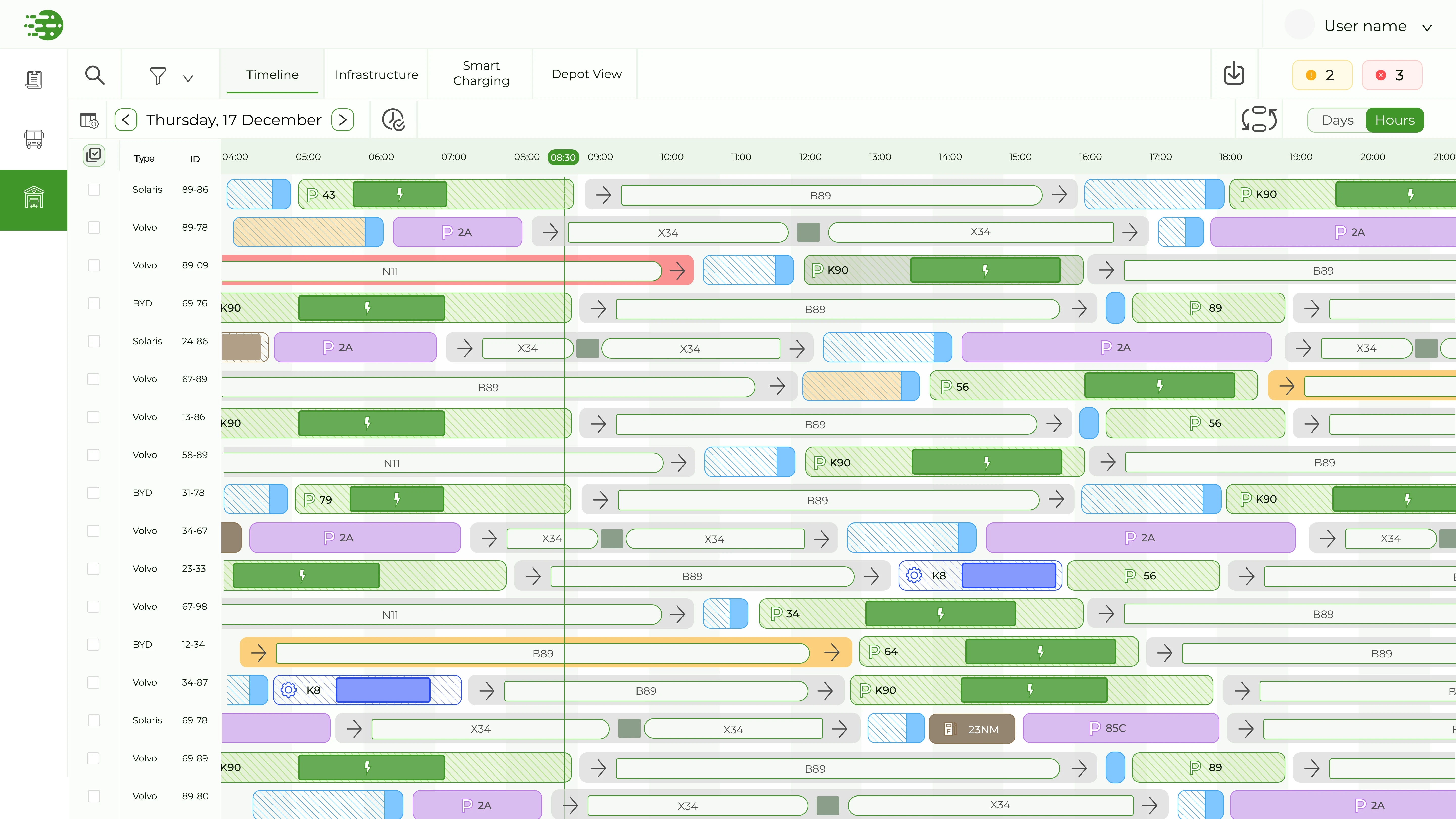Open the Smart Charging tab
Viewport: 1456px width, 819px height.
tap(481, 74)
